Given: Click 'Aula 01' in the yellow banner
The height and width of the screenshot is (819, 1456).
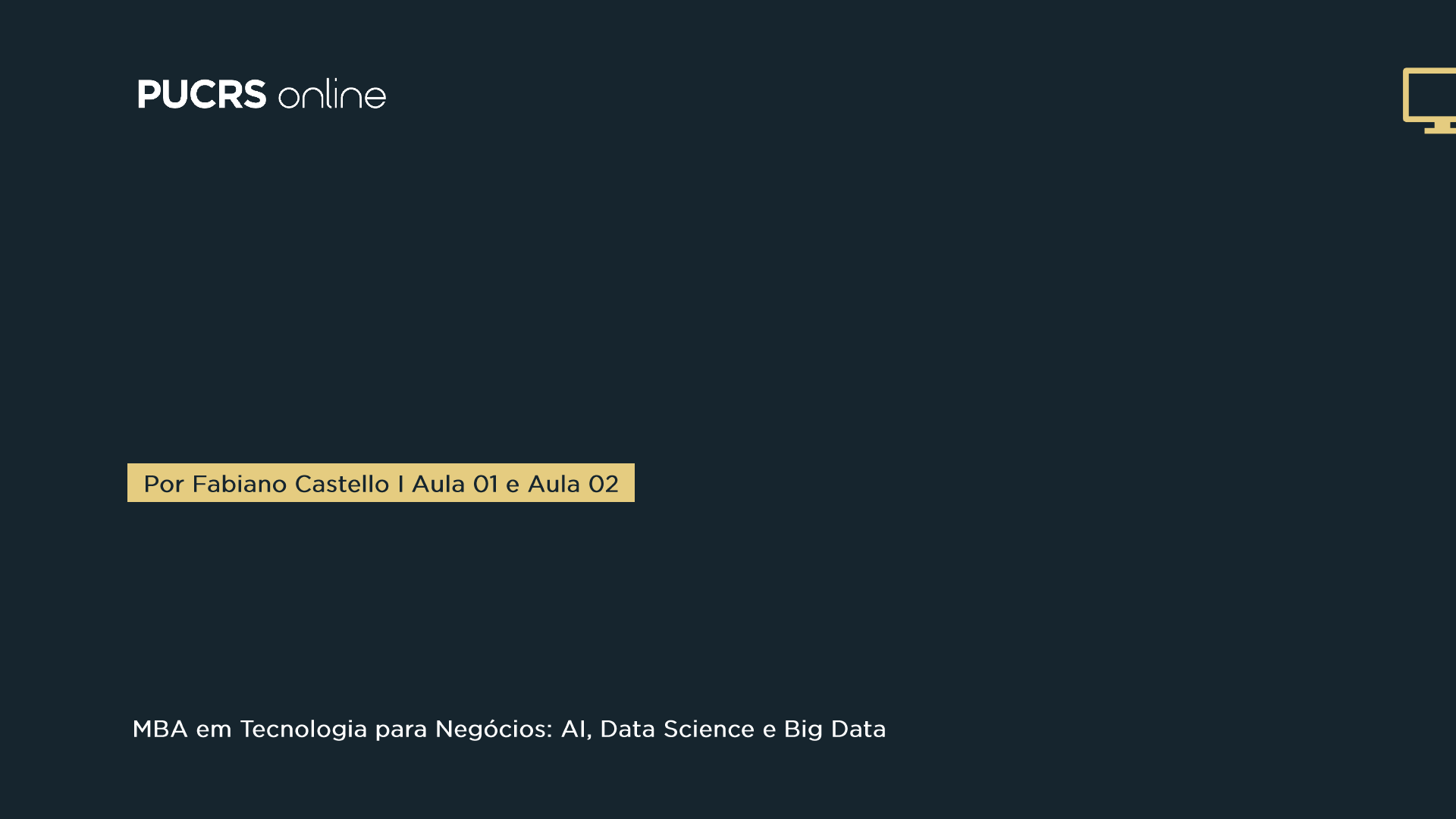Looking at the screenshot, I should pyautogui.click(x=455, y=484).
